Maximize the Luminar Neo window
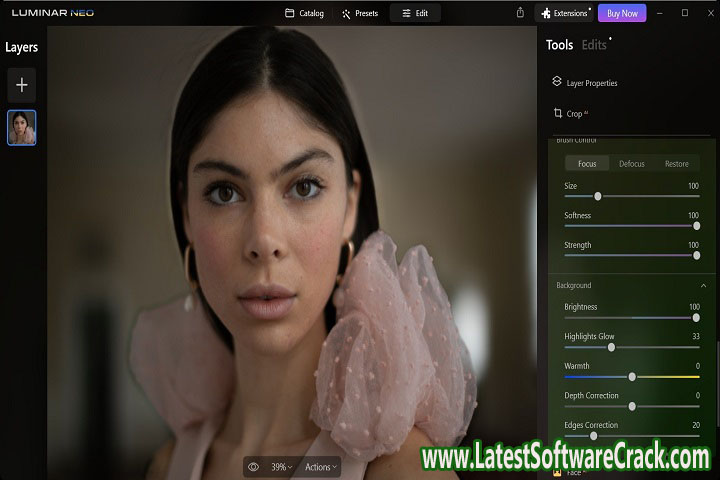 coord(685,13)
